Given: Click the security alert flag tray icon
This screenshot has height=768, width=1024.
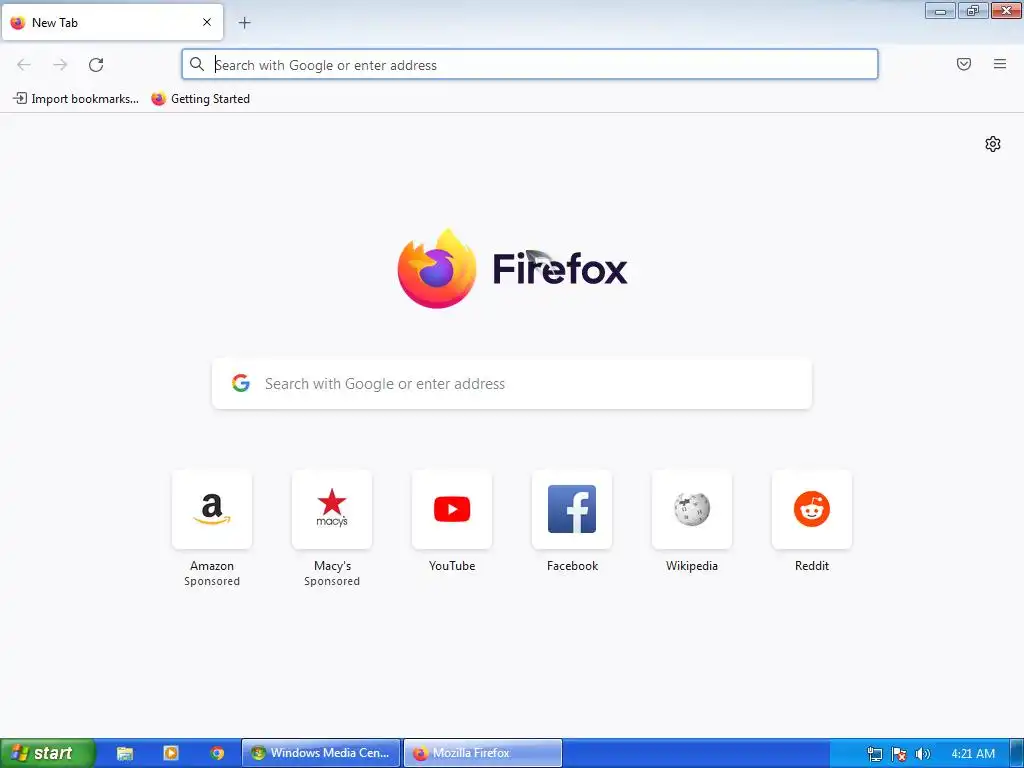Looking at the screenshot, I should point(899,754).
